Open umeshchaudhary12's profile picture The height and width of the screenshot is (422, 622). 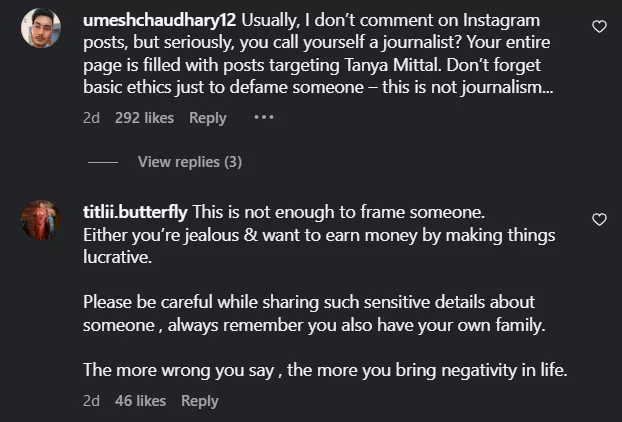[41, 29]
